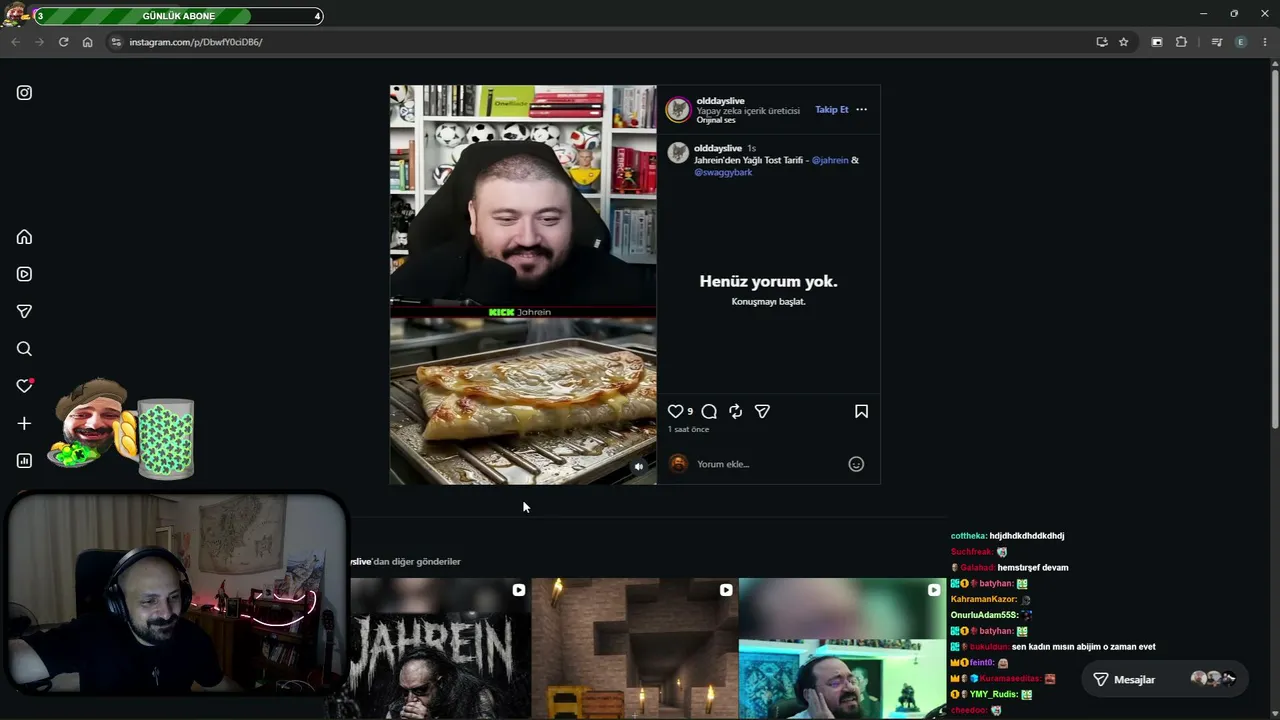View site information icon in address bar
The height and width of the screenshot is (720, 1280).
point(116,42)
